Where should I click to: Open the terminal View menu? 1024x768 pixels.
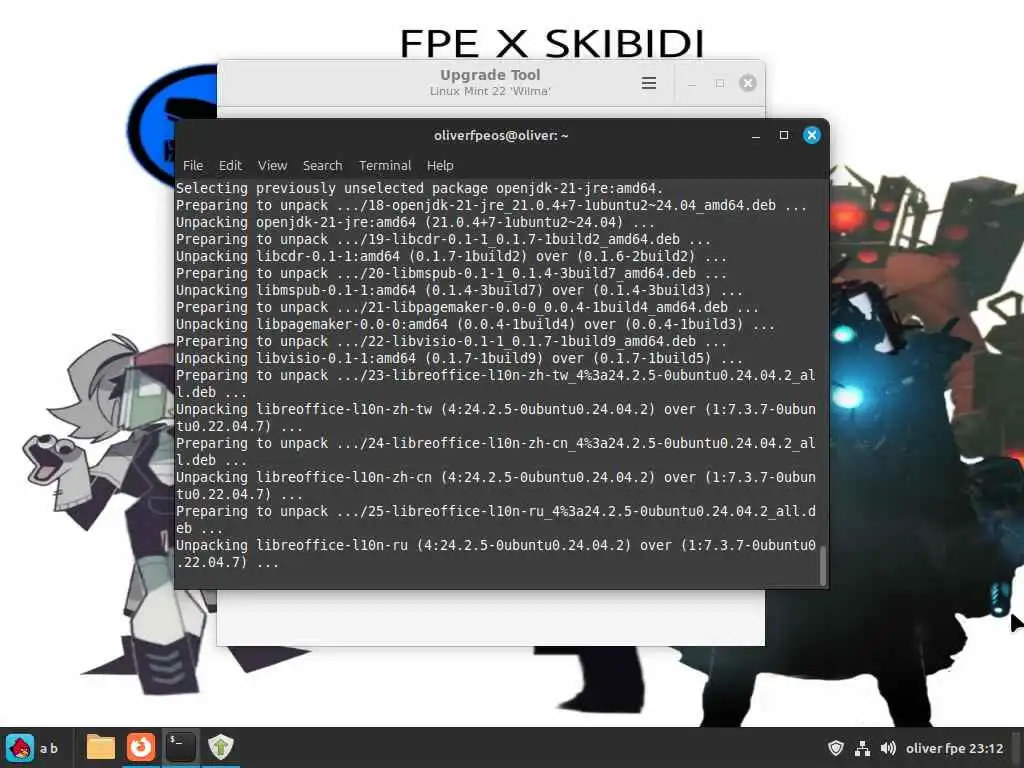tap(272, 166)
